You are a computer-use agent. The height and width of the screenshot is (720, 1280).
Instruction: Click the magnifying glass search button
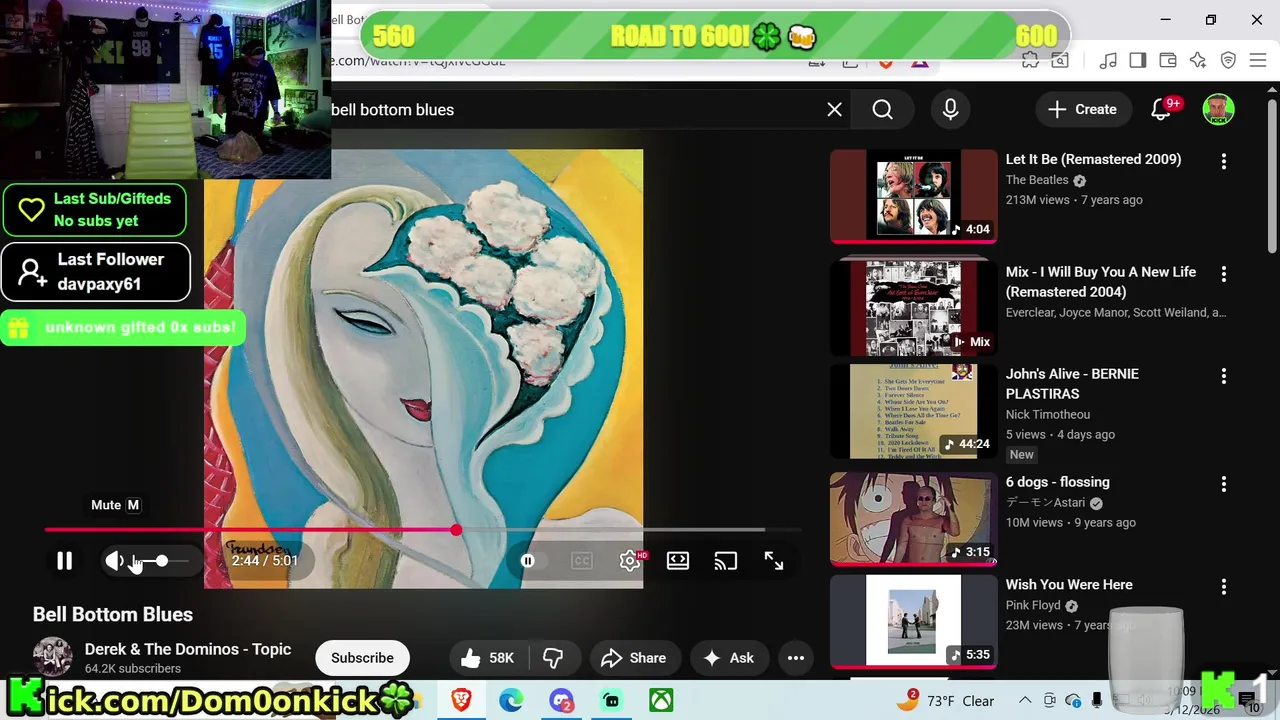click(x=883, y=110)
